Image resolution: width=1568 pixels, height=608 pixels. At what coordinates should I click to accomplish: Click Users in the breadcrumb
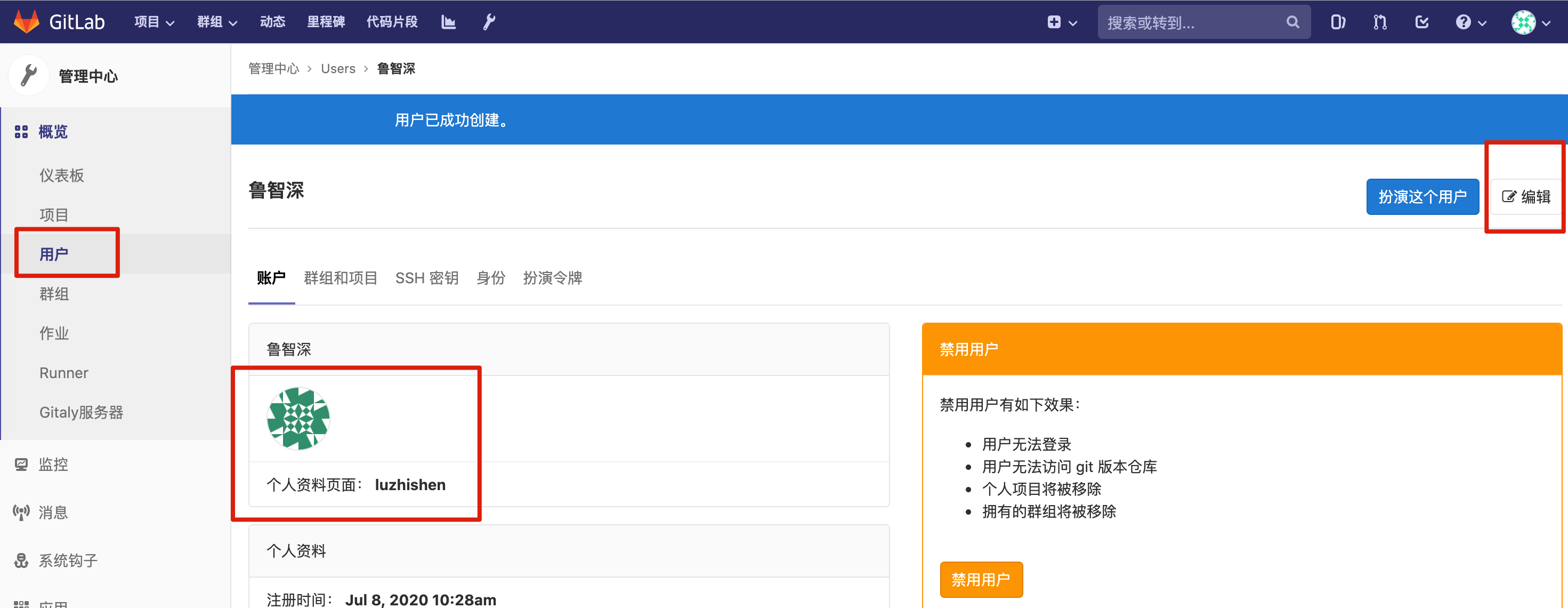(338, 69)
